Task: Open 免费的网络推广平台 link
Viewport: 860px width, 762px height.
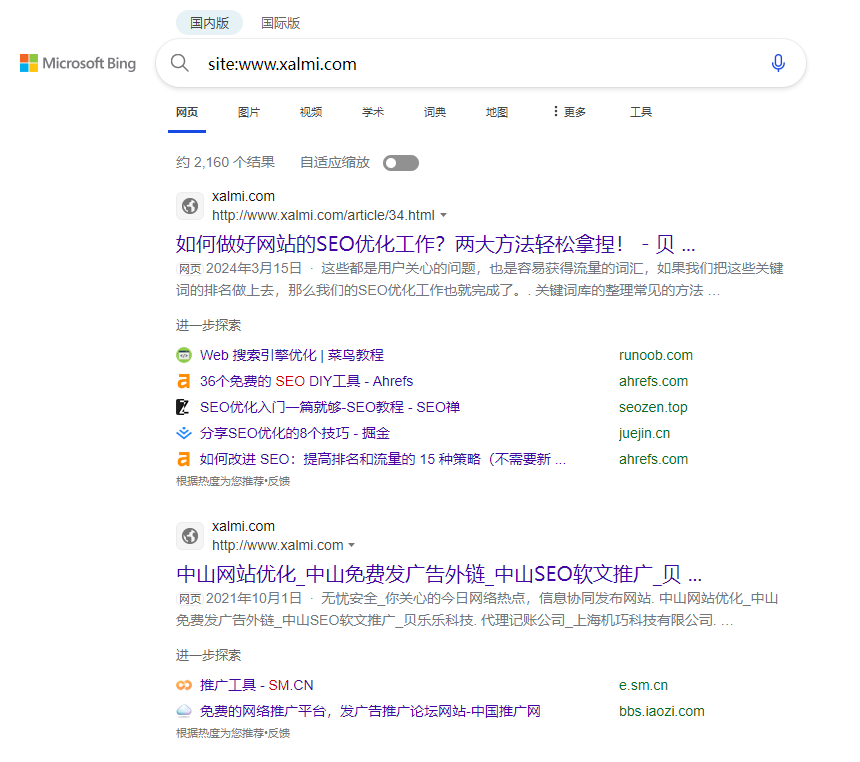Action: 370,712
